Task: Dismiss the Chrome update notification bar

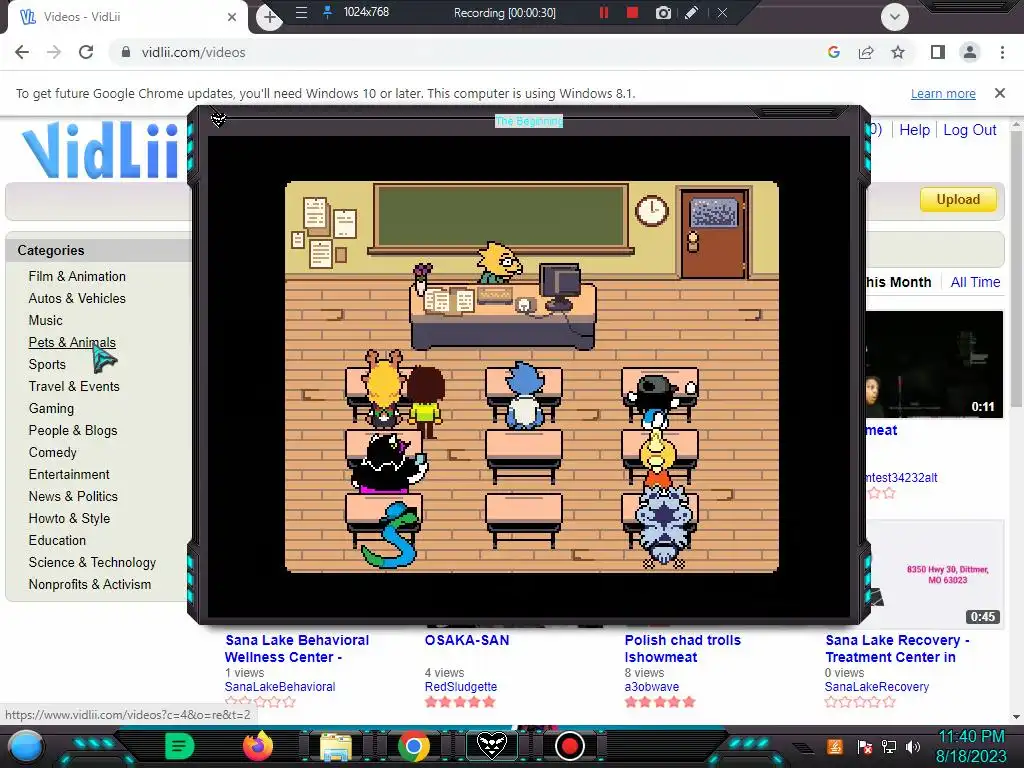Action: (x=1000, y=93)
